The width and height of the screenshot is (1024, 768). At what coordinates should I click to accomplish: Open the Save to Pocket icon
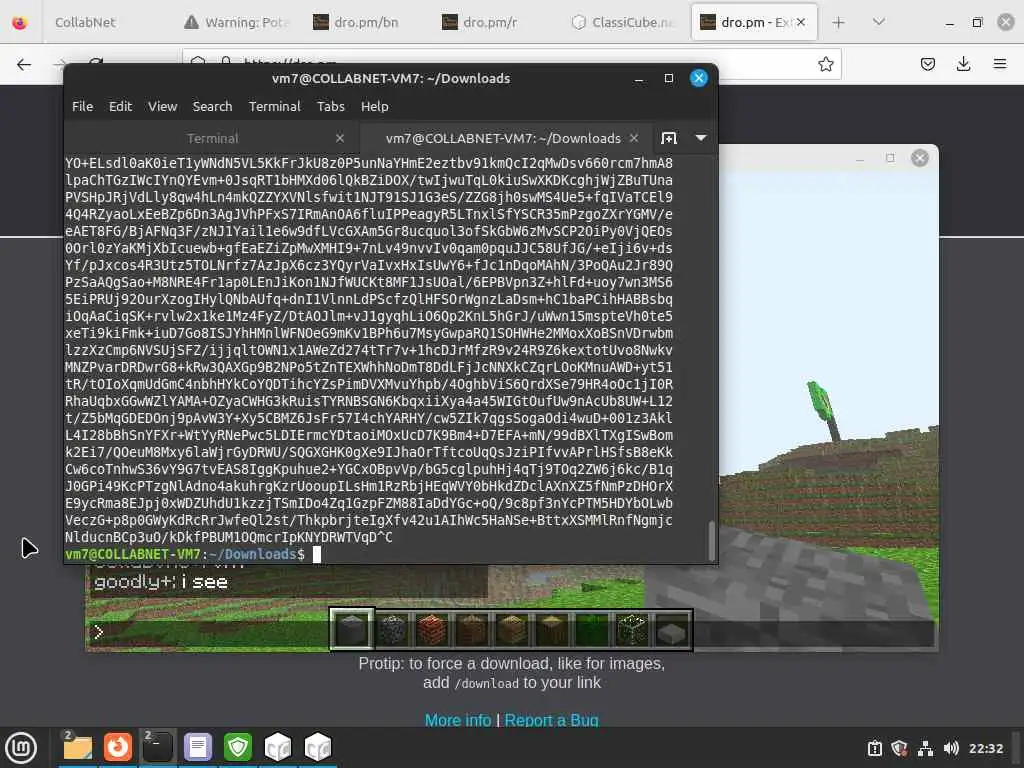(x=927, y=64)
